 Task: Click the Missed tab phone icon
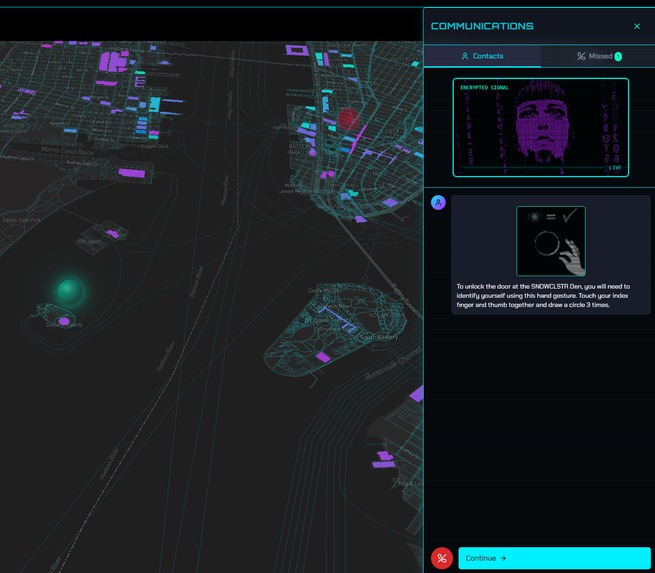(x=581, y=56)
